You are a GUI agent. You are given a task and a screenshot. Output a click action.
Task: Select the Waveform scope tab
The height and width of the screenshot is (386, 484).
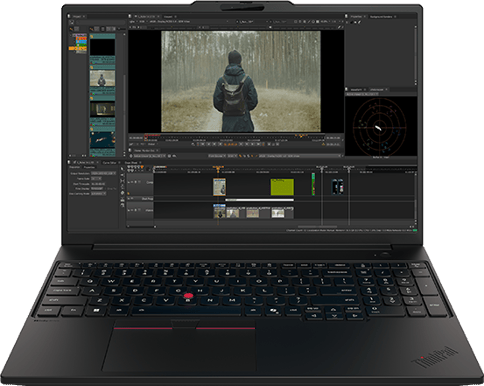[356, 90]
